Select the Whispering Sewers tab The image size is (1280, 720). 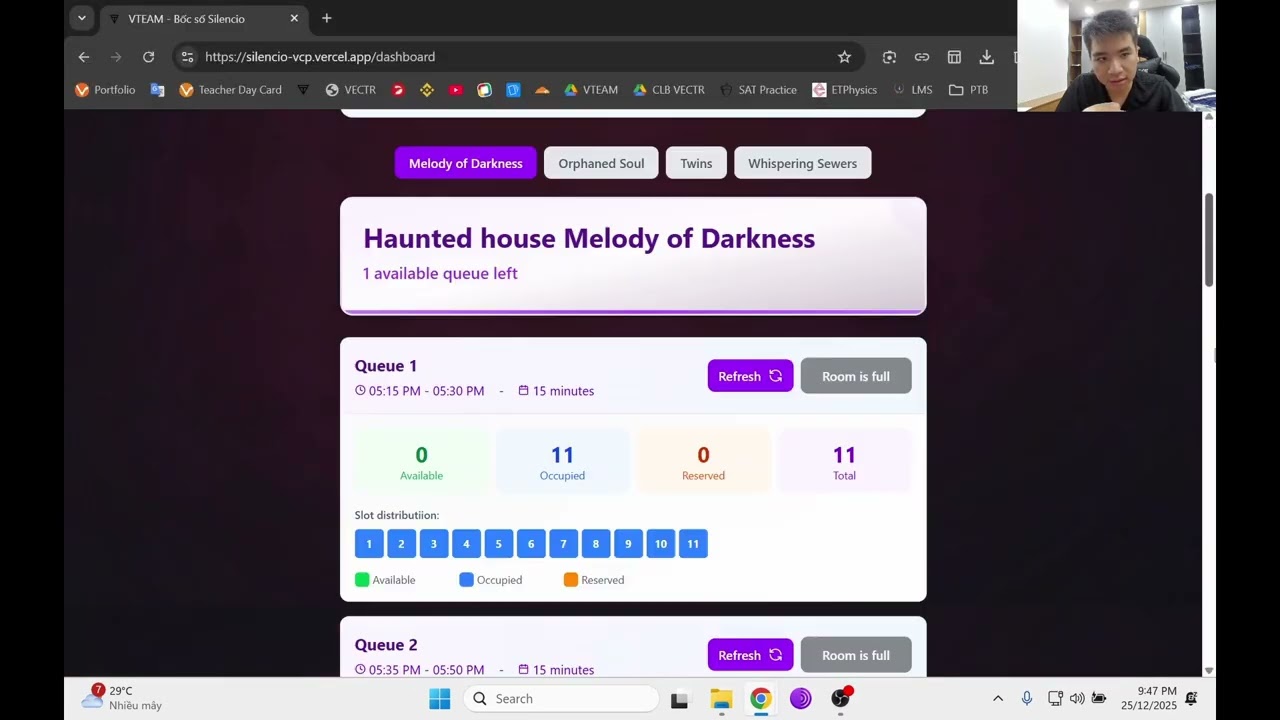[x=802, y=163]
